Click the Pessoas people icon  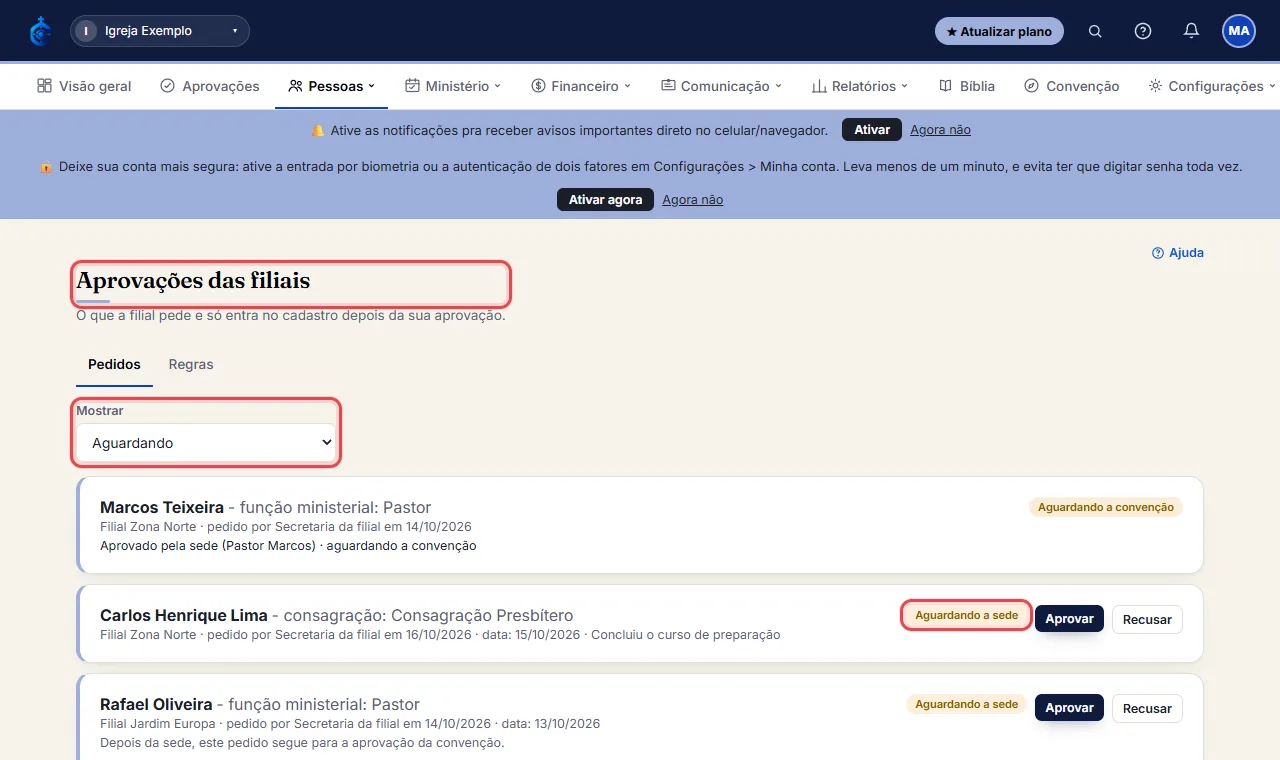(295, 86)
